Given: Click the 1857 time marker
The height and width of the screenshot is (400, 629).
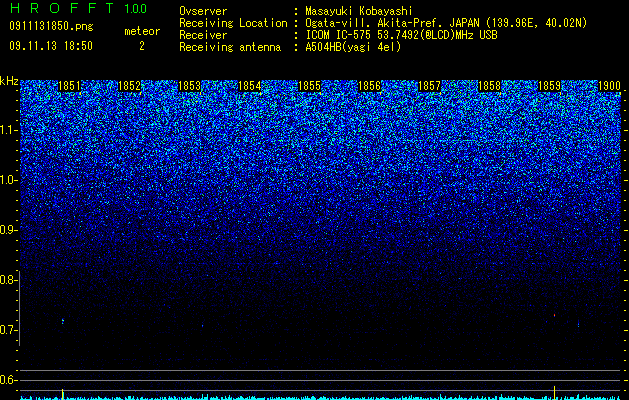Looking at the screenshot, I should (430, 86).
